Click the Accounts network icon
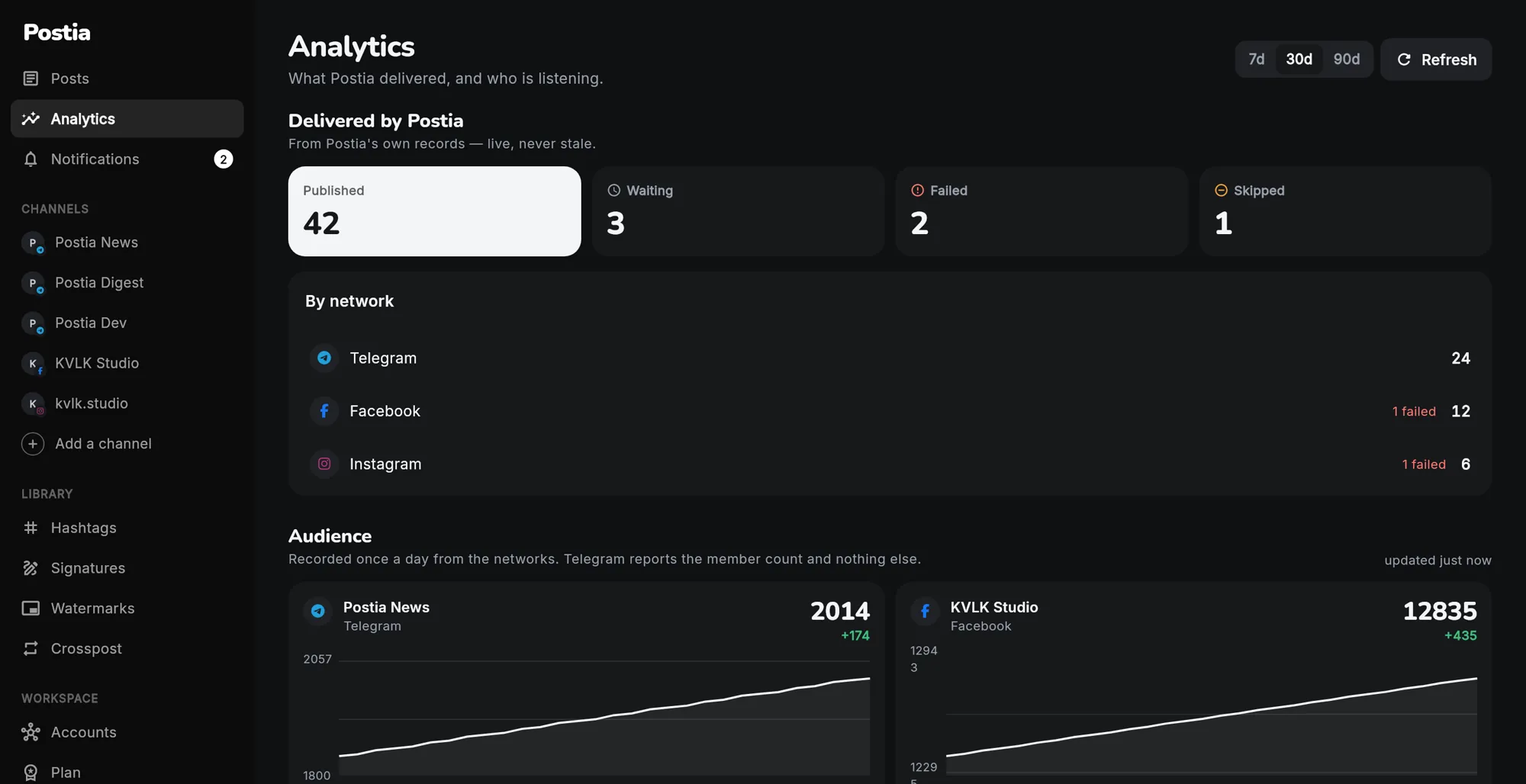 (x=31, y=732)
